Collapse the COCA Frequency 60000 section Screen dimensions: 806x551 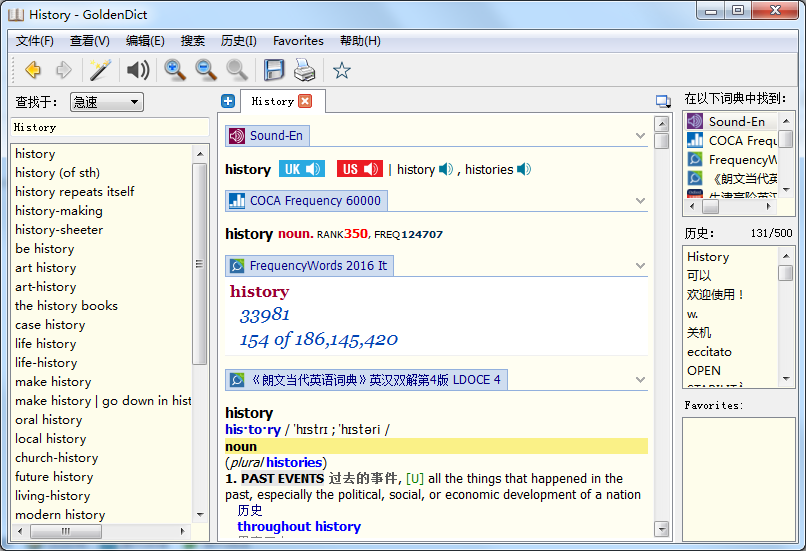(x=640, y=201)
